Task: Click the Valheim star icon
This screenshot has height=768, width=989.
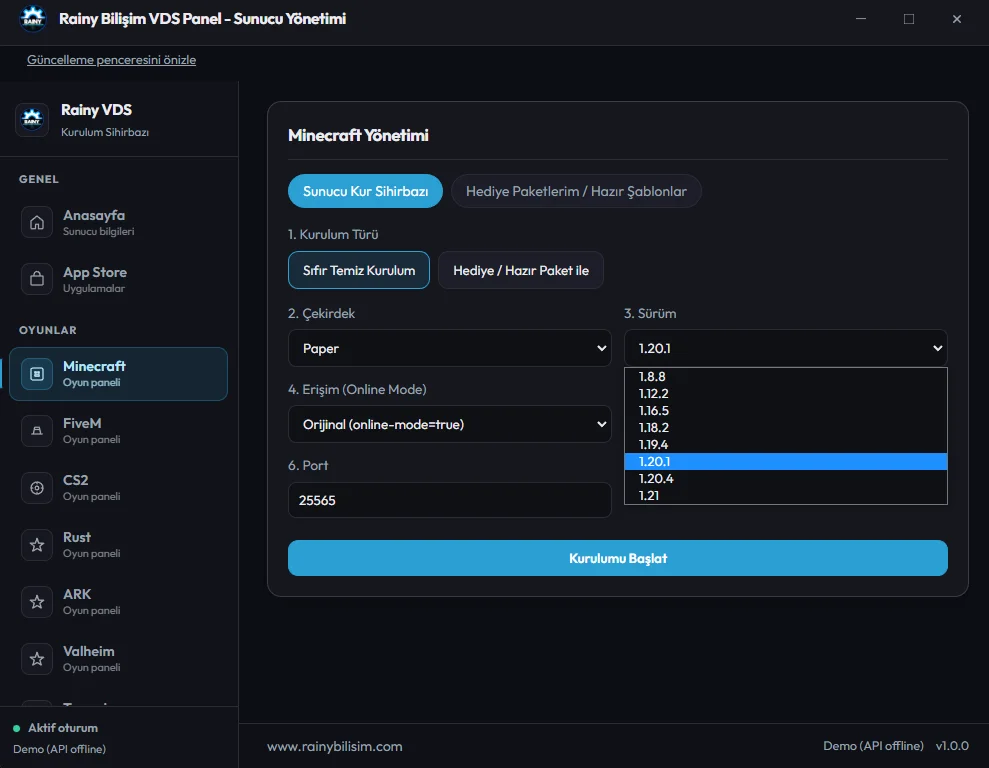Action: [37, 659]
